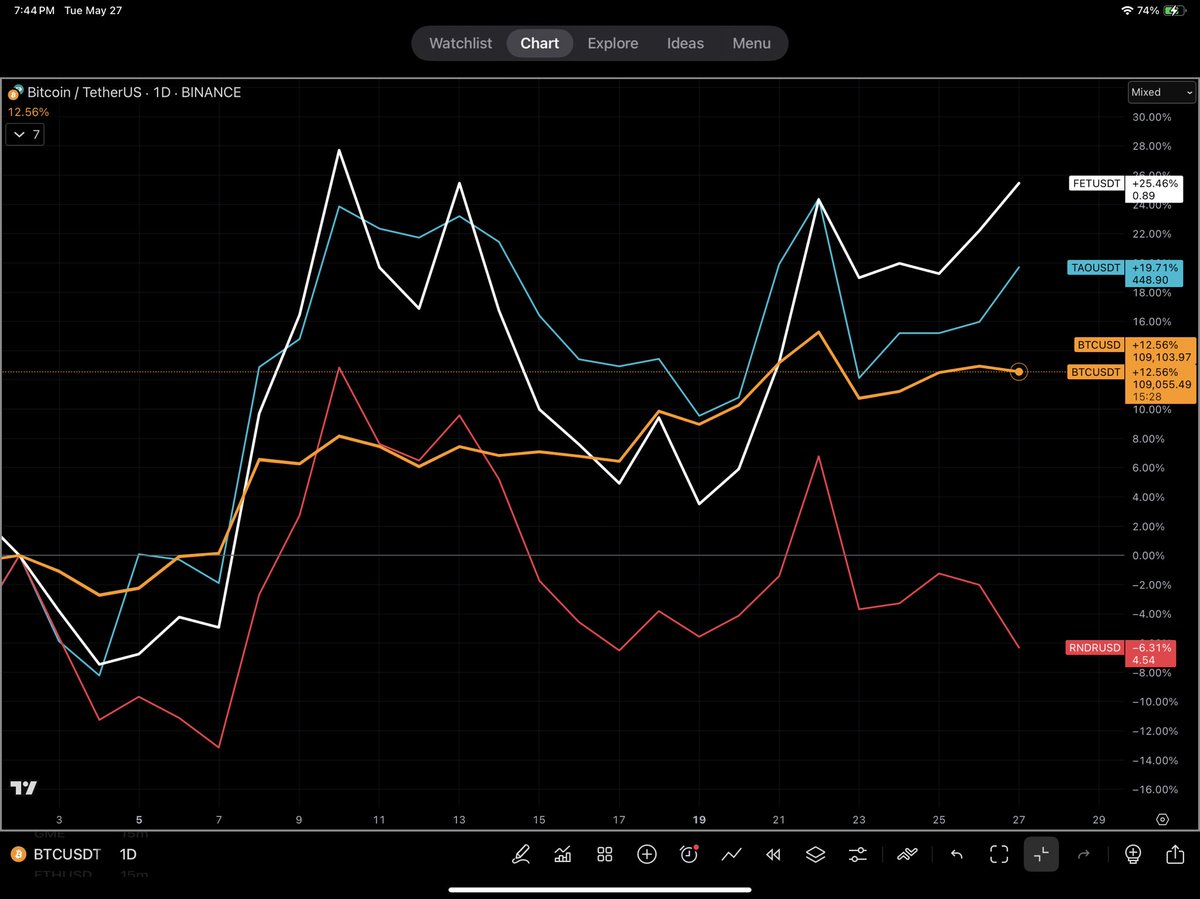The height and width of the screenshot is (899, 1200).
Task: Open chart type selector icon
Action: [563, 854]
